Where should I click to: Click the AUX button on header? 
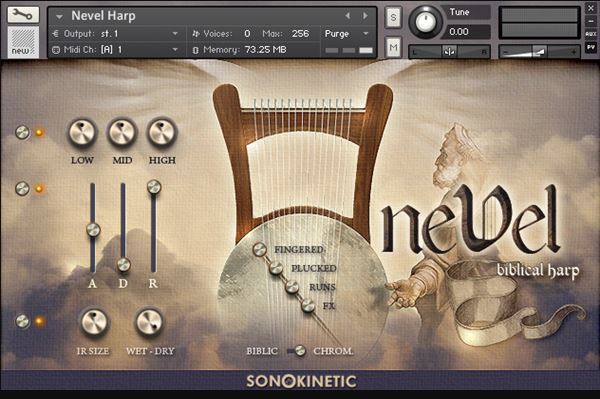[590, 34]
